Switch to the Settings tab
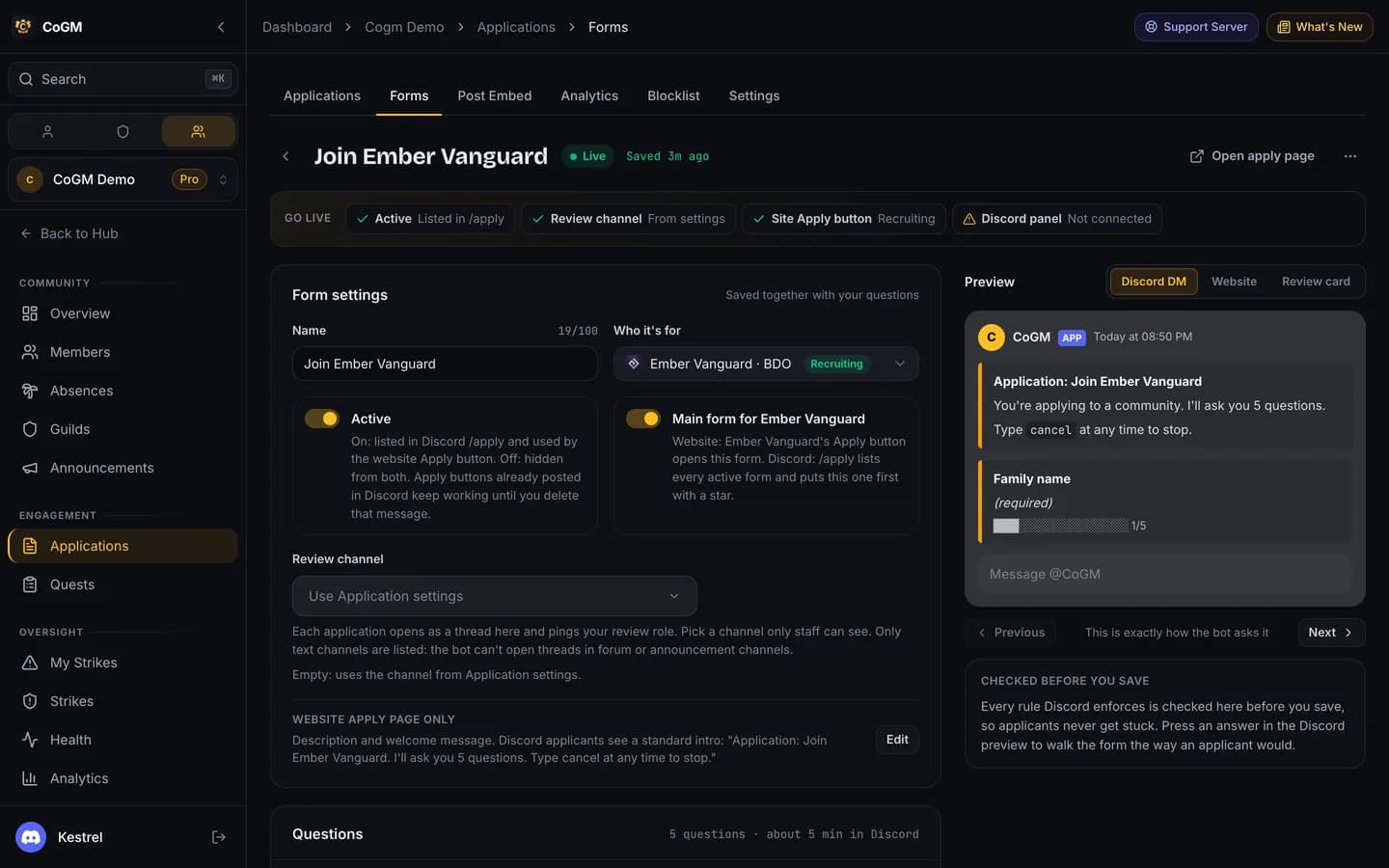Viewport: 1389px width, 868px height. point(754,95)
